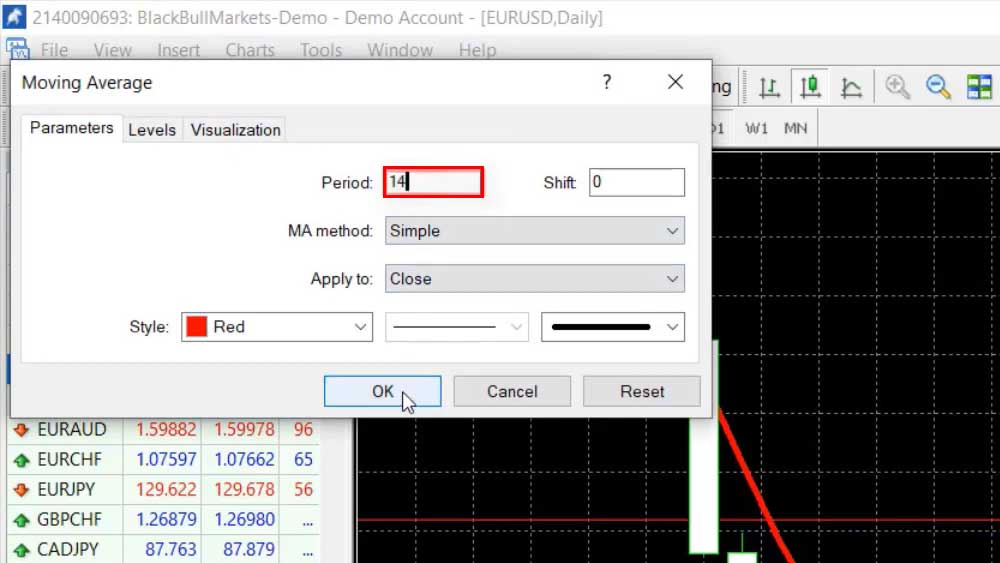1000x563 pixels.
Task: Click the Reset button
Action: click(642, 391)
